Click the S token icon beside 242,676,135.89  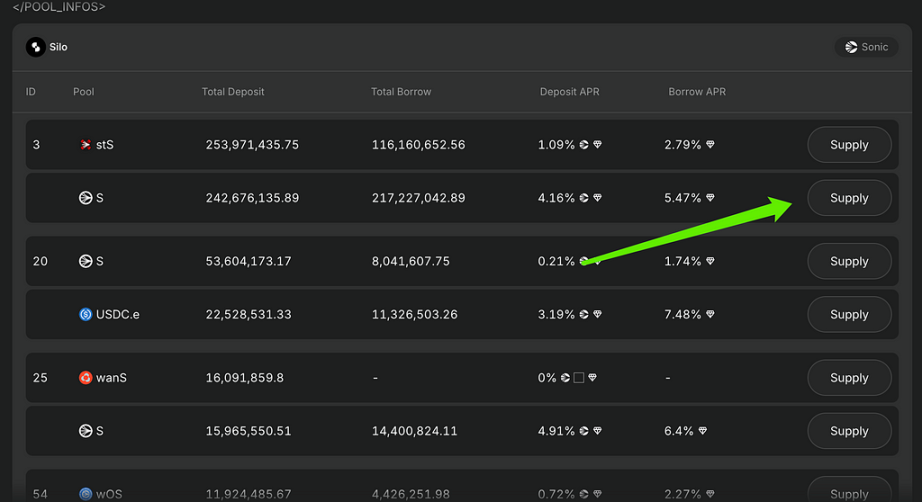[85, 198]
